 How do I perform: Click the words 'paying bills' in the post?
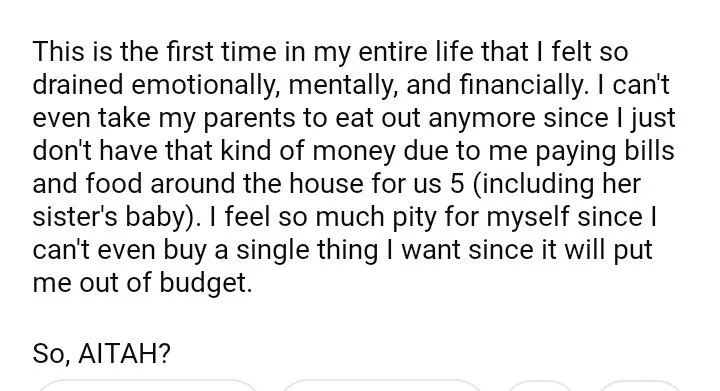605,151
